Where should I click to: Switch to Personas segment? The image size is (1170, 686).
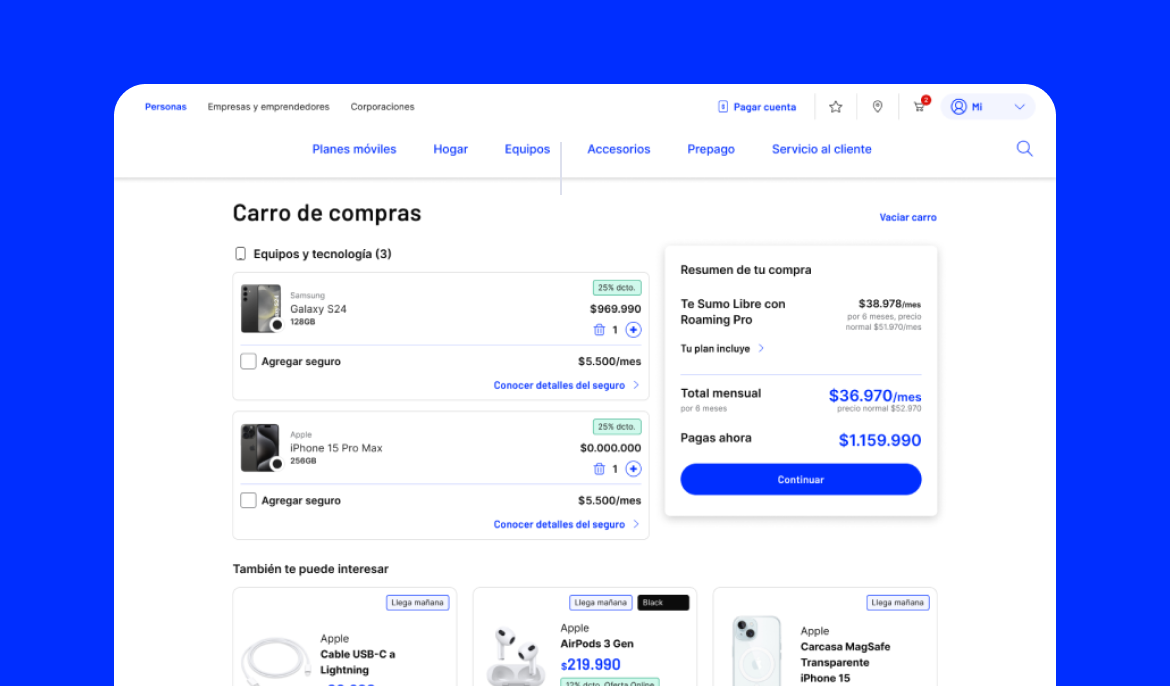[x=166, y=107]
